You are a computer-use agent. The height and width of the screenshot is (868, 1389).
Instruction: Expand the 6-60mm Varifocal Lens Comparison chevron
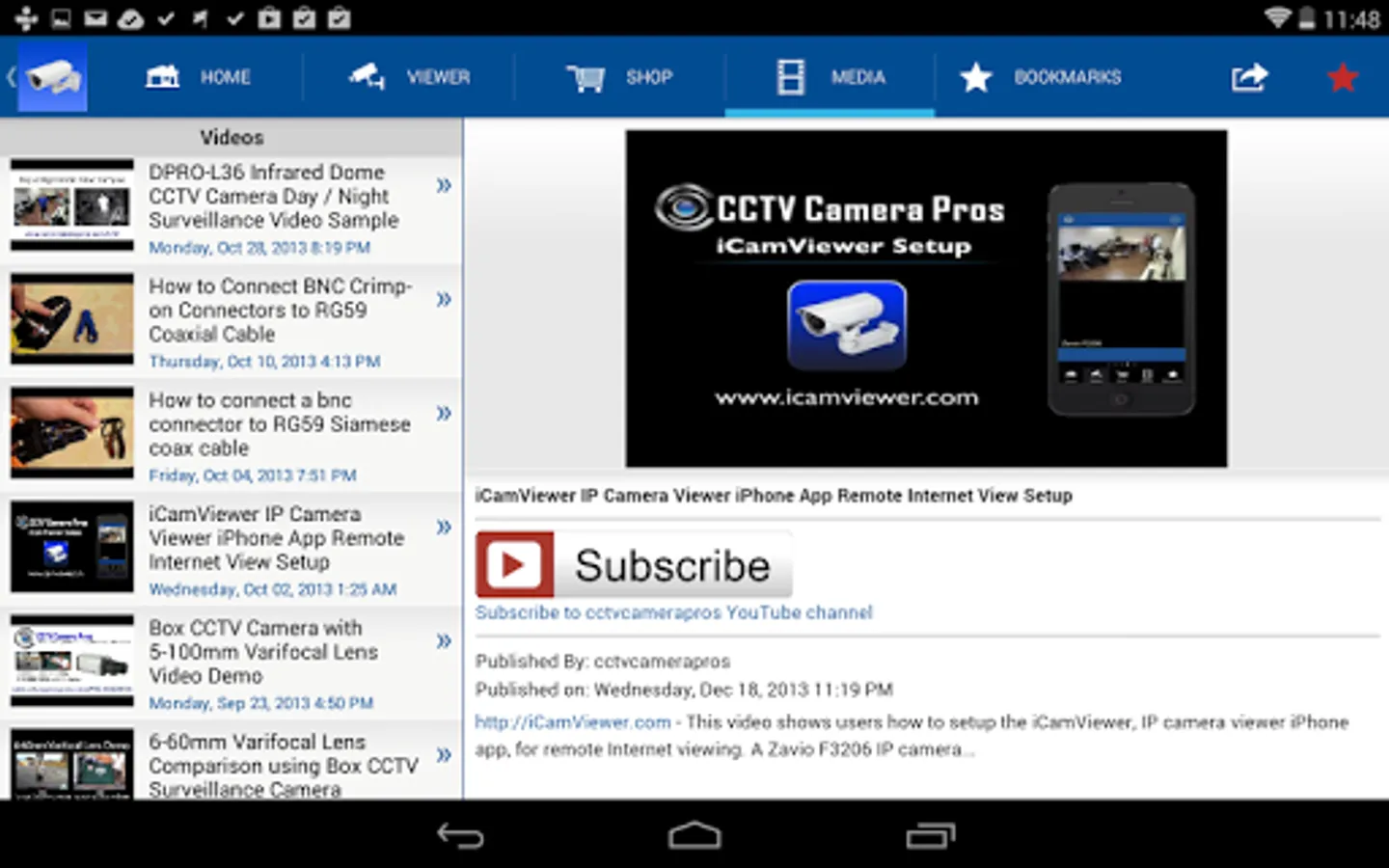pos(444,754)
